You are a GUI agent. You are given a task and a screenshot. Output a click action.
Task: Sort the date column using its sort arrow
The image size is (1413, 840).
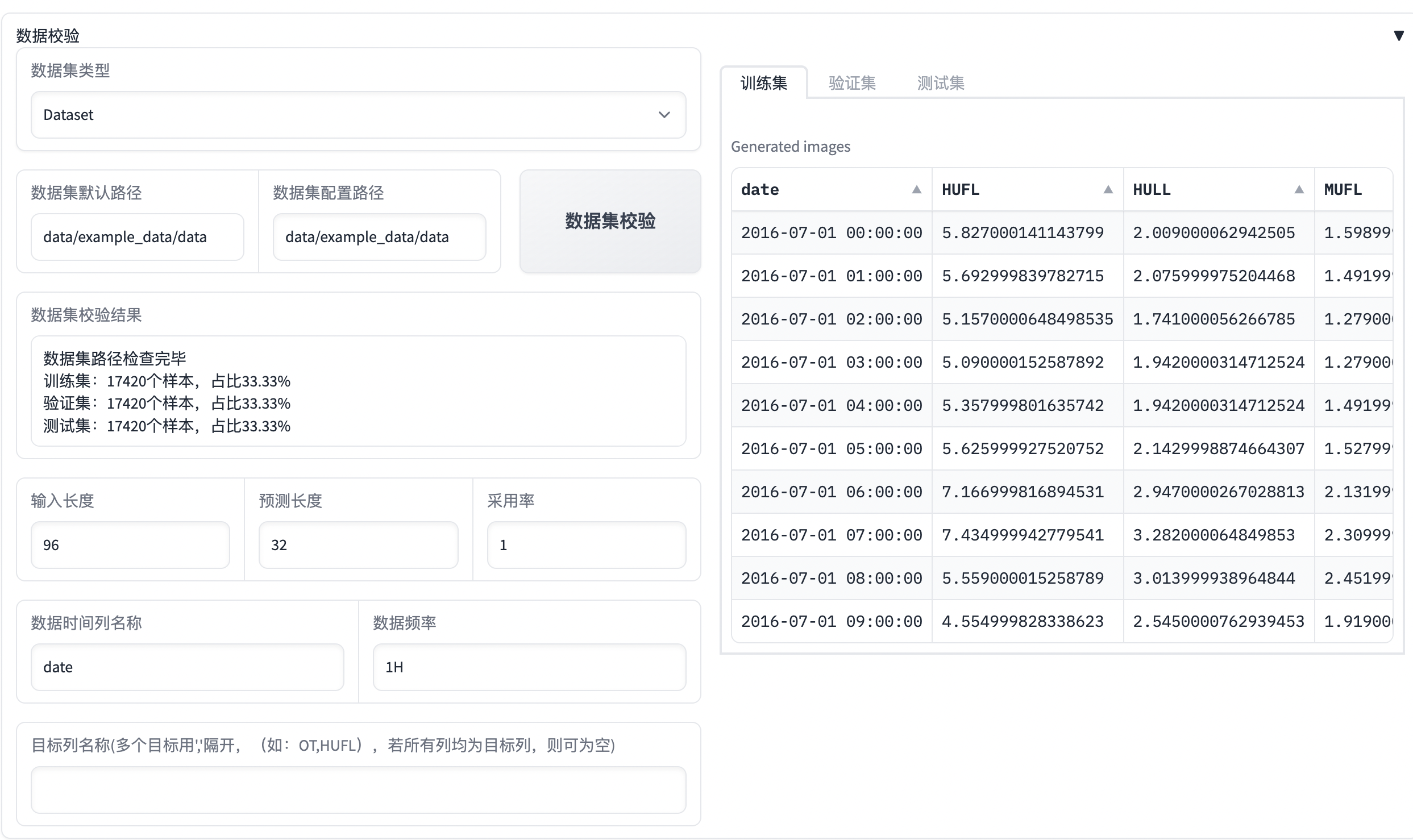click(x=916, y=190)
